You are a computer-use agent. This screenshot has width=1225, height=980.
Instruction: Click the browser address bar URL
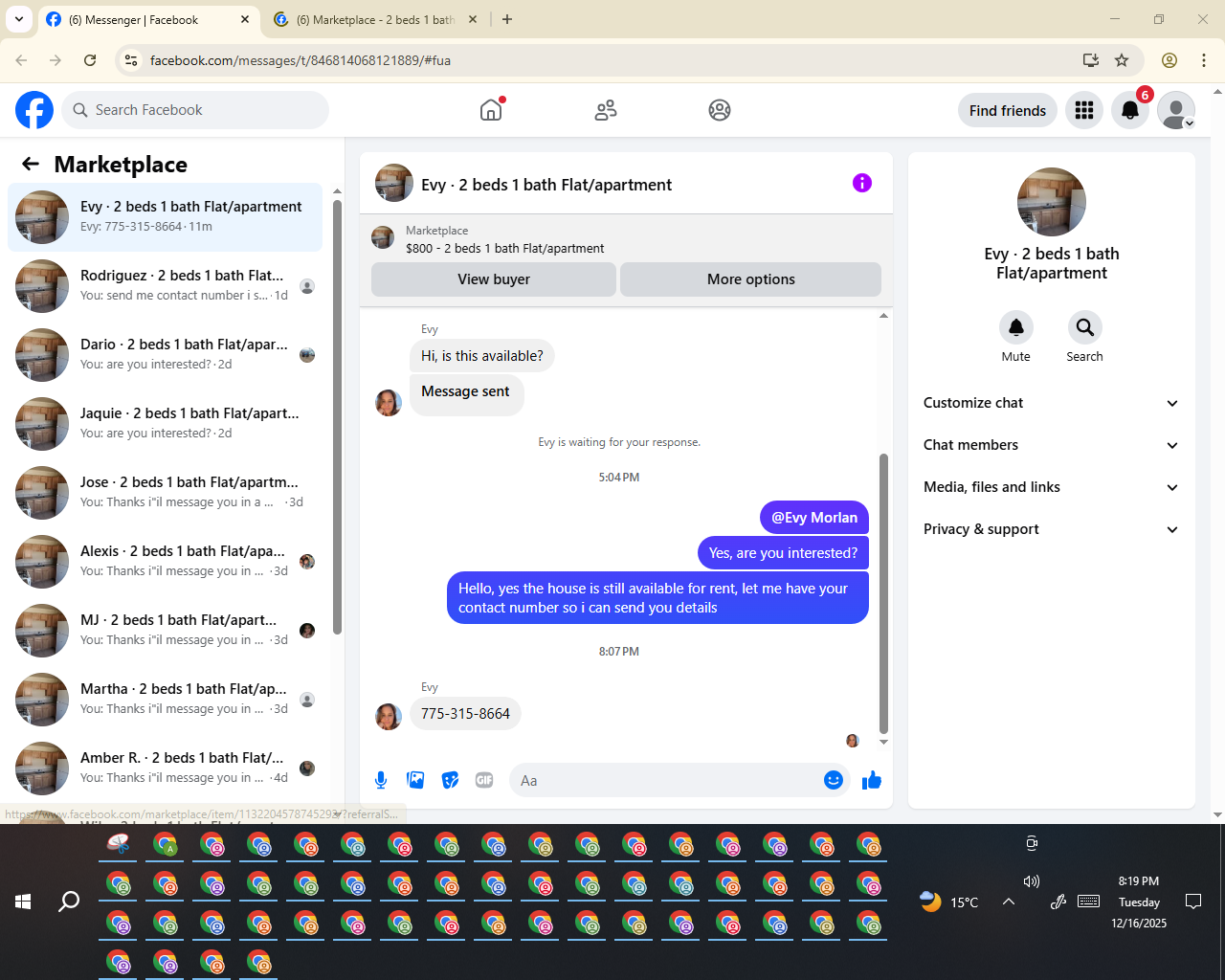coord(301,60)
